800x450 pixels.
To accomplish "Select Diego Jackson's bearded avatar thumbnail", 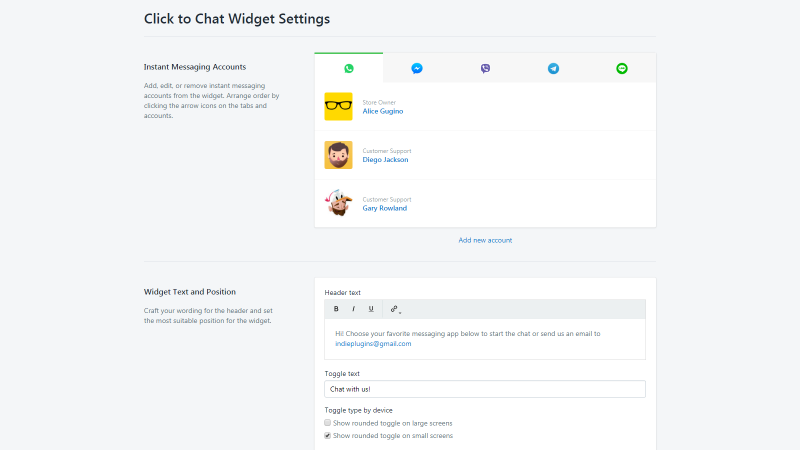I will click(x=338, y=155).
